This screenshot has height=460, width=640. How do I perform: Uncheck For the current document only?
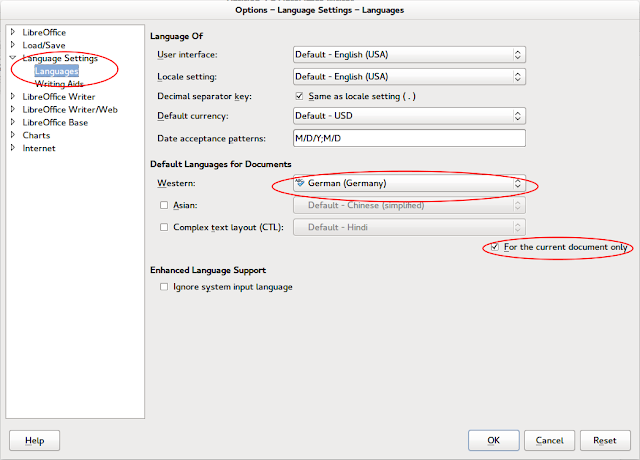click(x=494, y=247)
